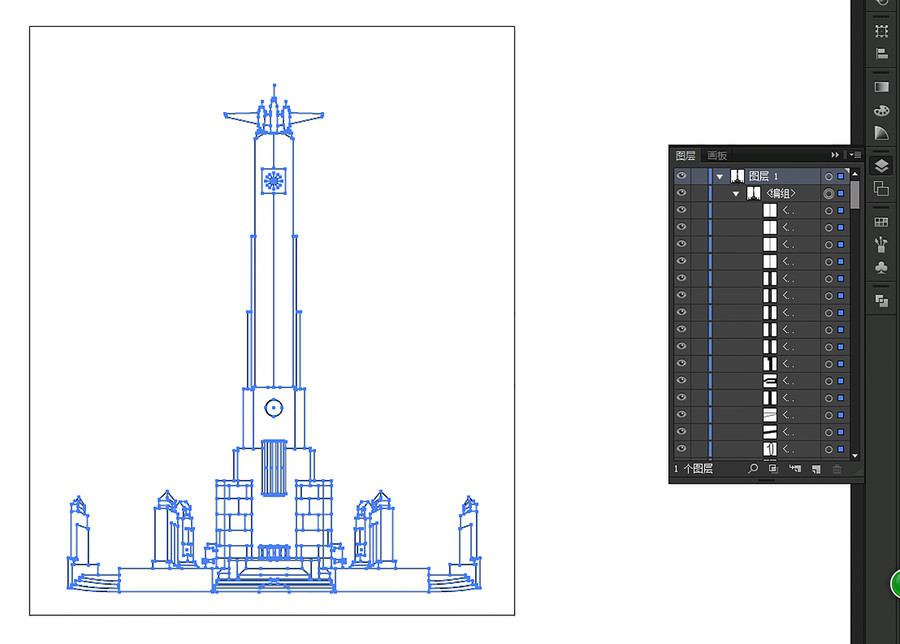The height and width of the screenshot is (644, 900).
Task: Open the Swatches grid panel icon
Action: tap(882, 222)
